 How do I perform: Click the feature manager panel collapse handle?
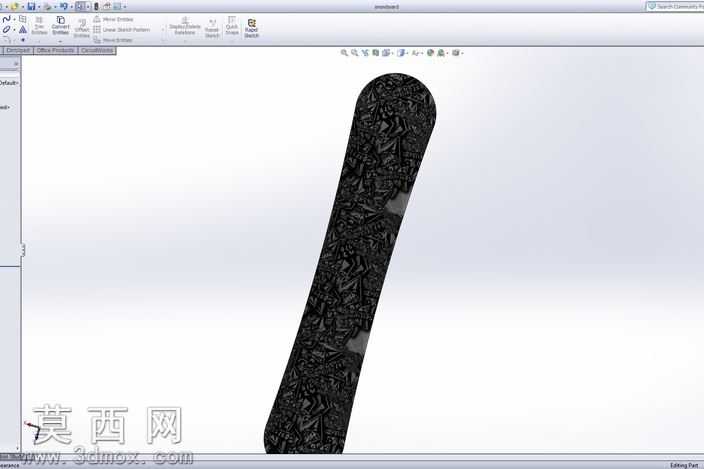(22, 250)
